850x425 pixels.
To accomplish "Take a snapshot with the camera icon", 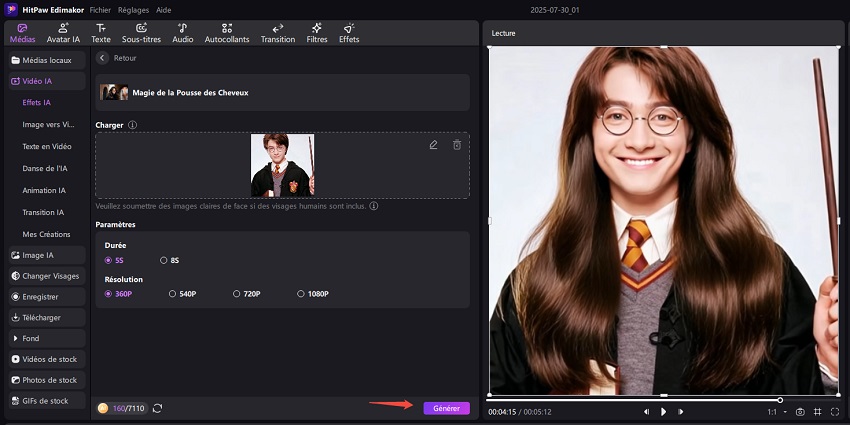I will [x=800, y=411].
